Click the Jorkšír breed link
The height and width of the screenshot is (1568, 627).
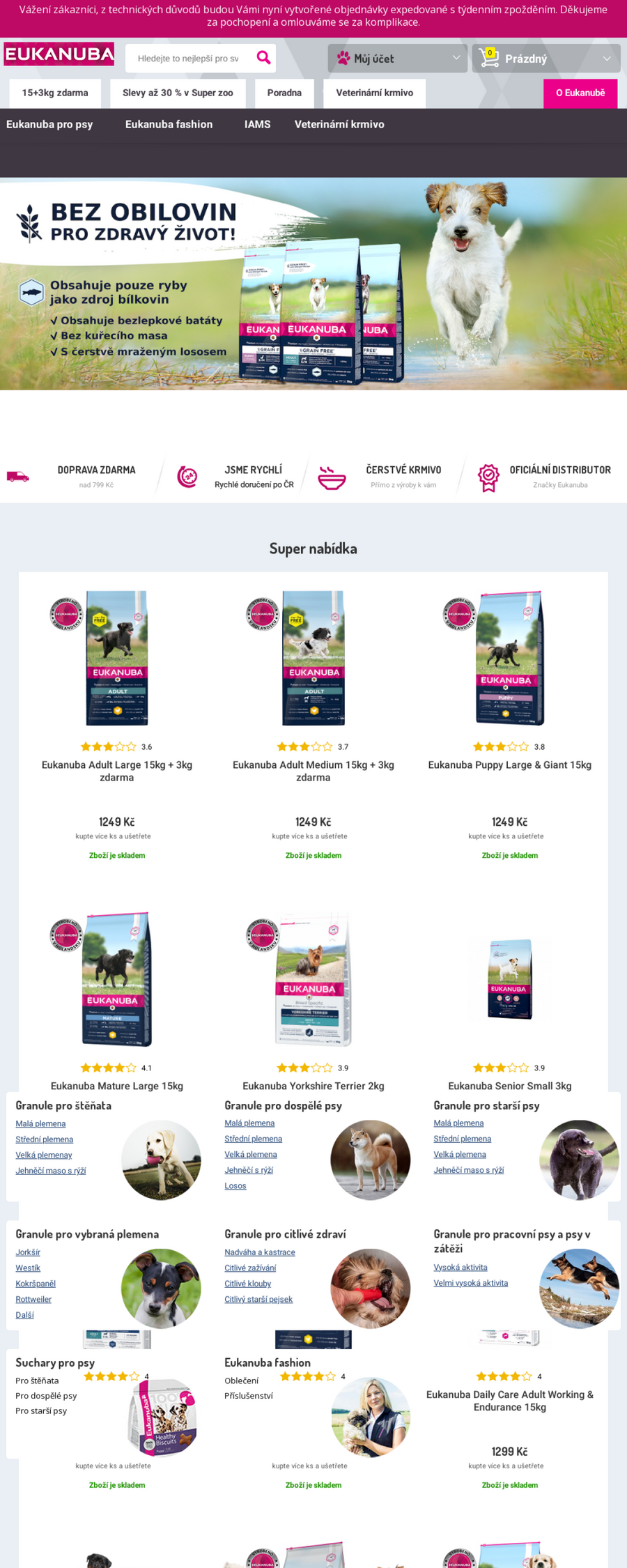[28, 1252]
